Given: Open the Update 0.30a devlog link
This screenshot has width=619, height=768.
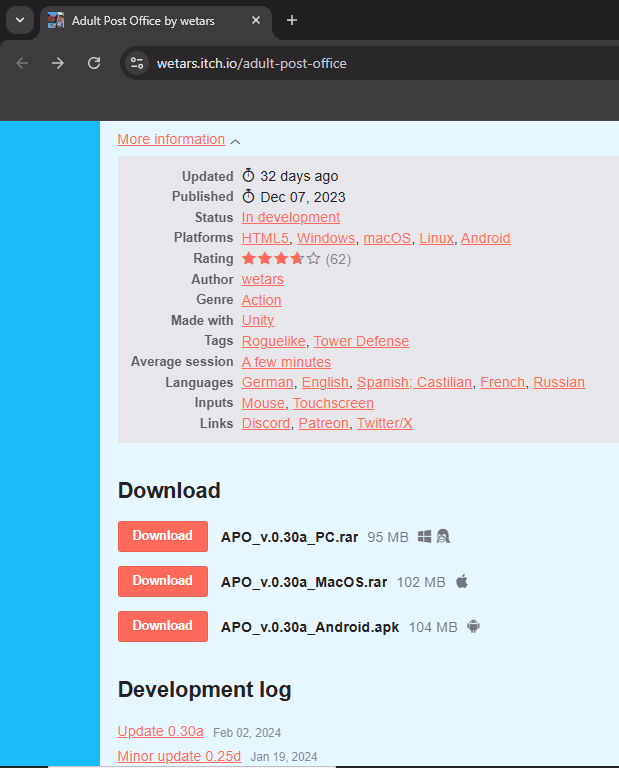Looking at the screenshot, I should [x=160, y=731].
